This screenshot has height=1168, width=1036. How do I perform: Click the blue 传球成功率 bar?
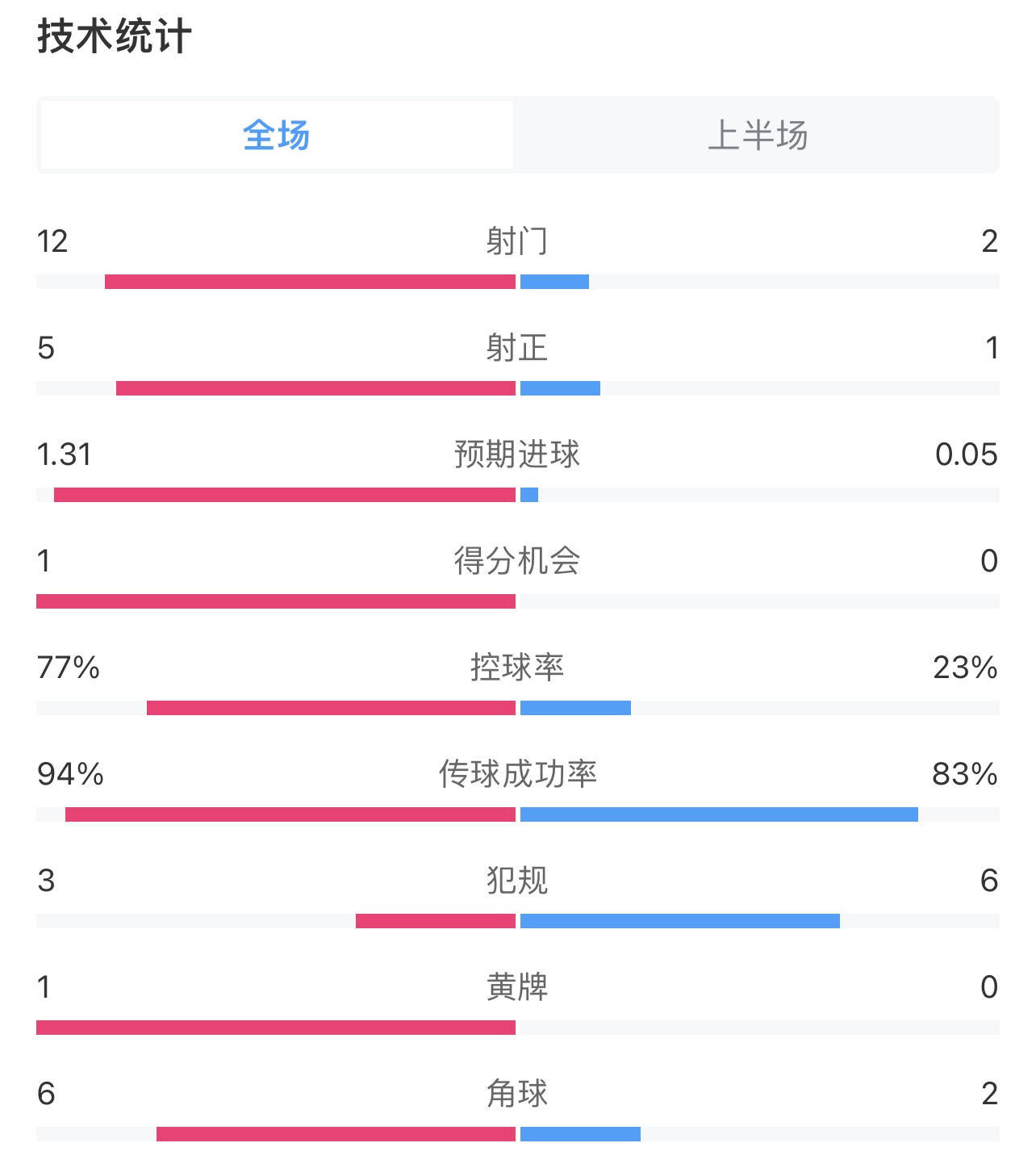point(719,814)
